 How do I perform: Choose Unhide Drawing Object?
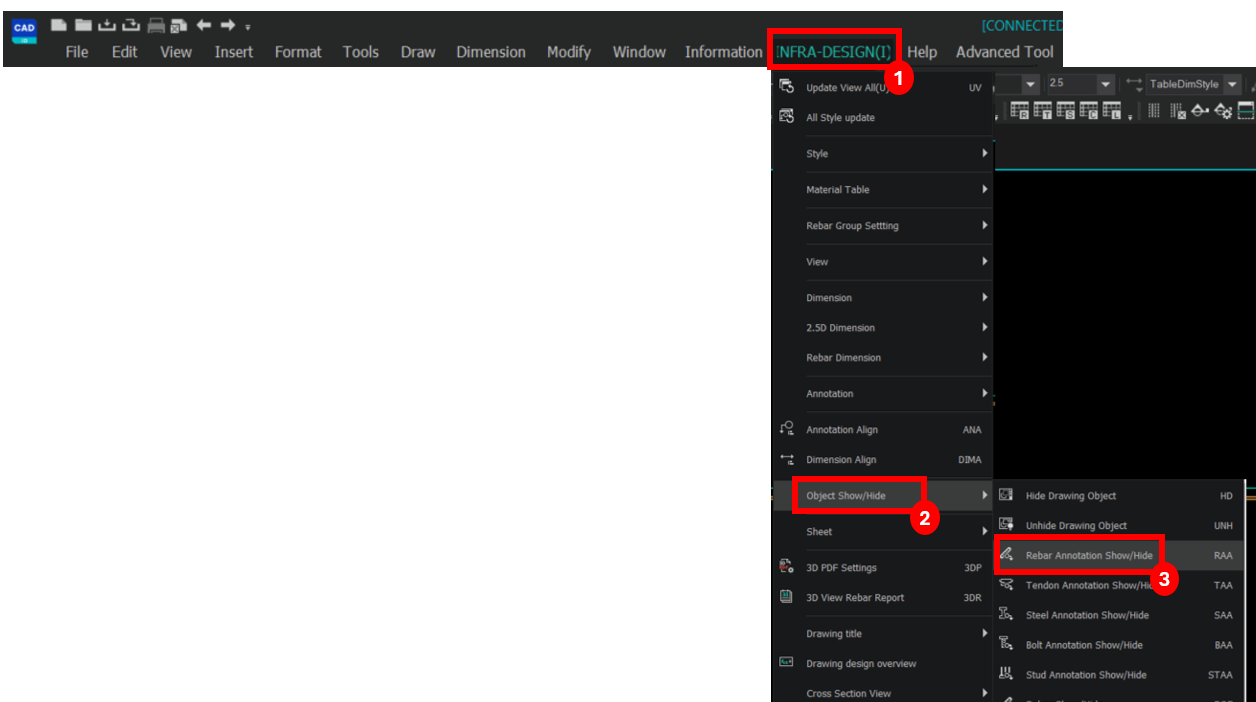1119,526
